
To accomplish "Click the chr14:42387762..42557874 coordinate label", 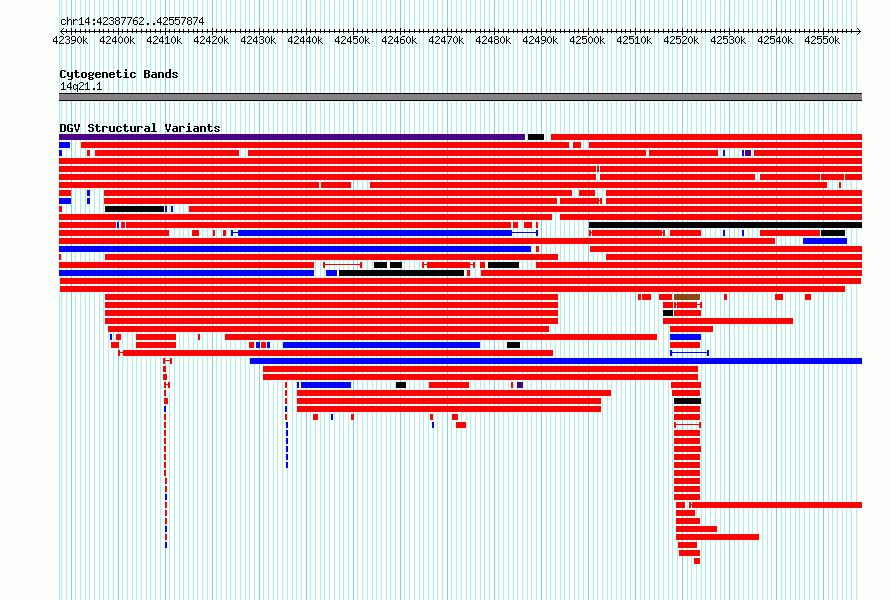I will 132,21.
